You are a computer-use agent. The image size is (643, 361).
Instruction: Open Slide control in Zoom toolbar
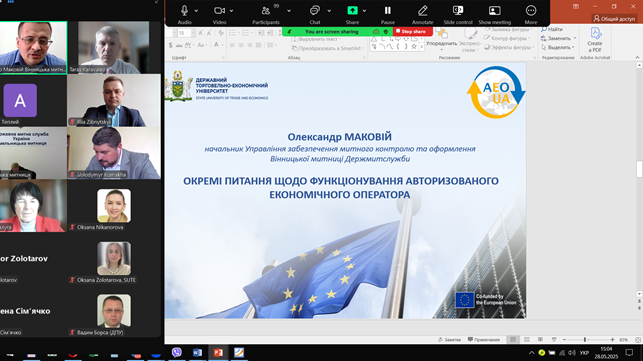click(458, 11)
